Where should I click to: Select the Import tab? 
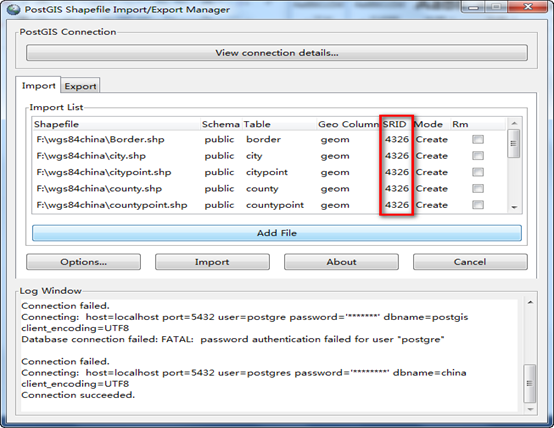point(39,86)
